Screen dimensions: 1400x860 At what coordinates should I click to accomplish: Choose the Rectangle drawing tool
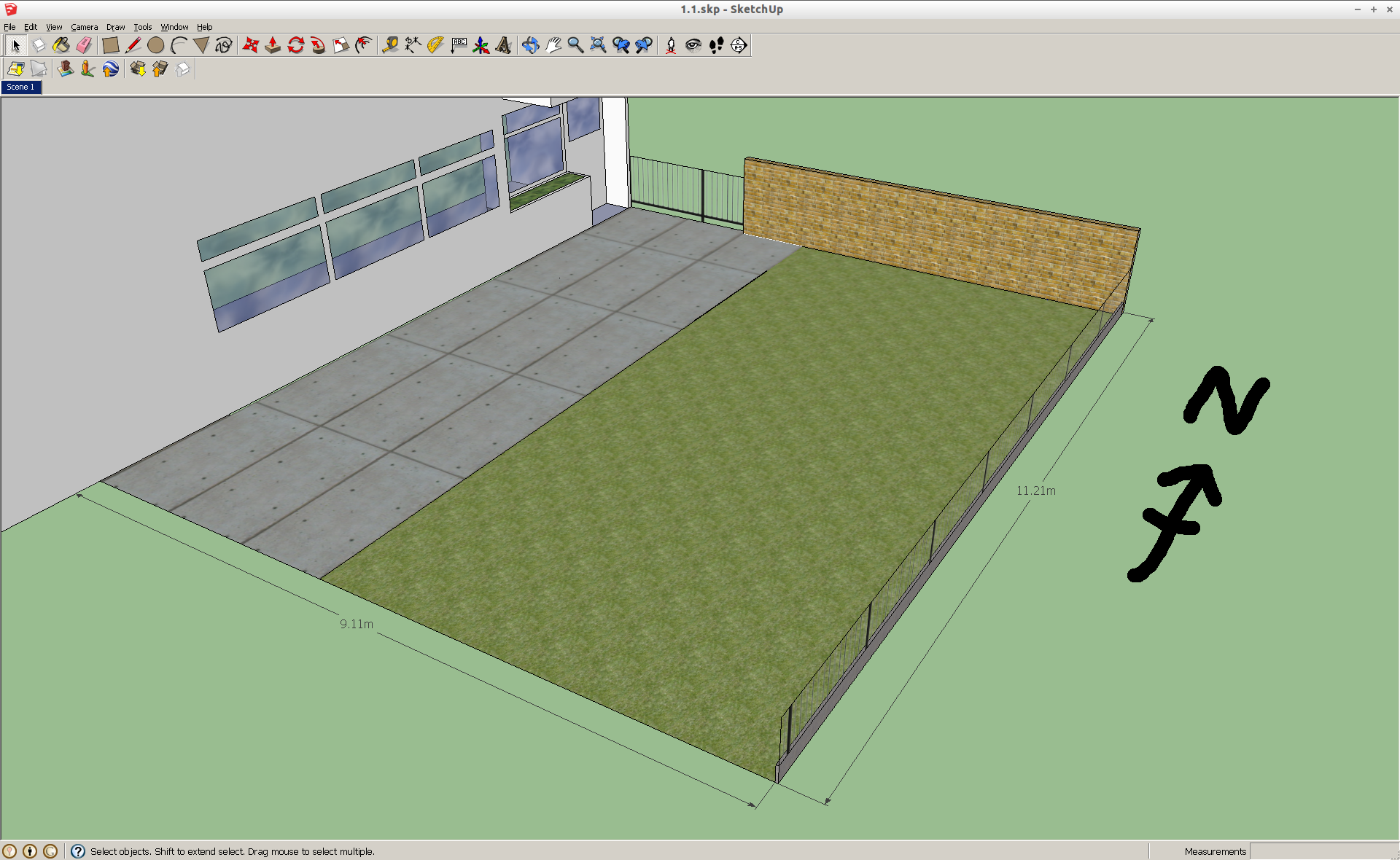[x=110, y=45]
